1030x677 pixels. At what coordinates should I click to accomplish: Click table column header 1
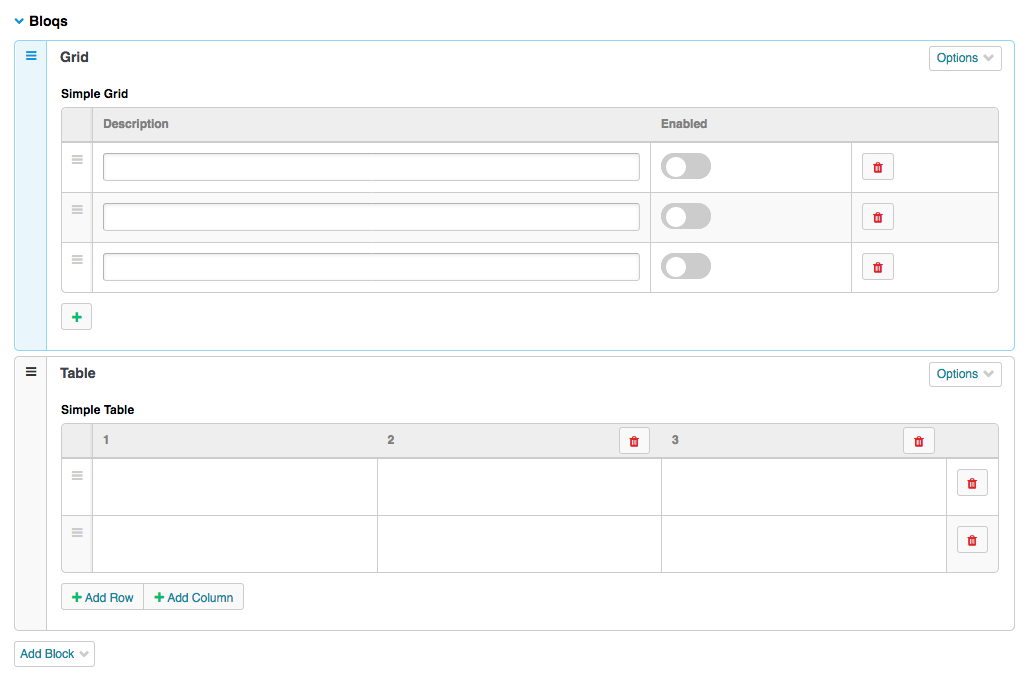pos(106,439)
